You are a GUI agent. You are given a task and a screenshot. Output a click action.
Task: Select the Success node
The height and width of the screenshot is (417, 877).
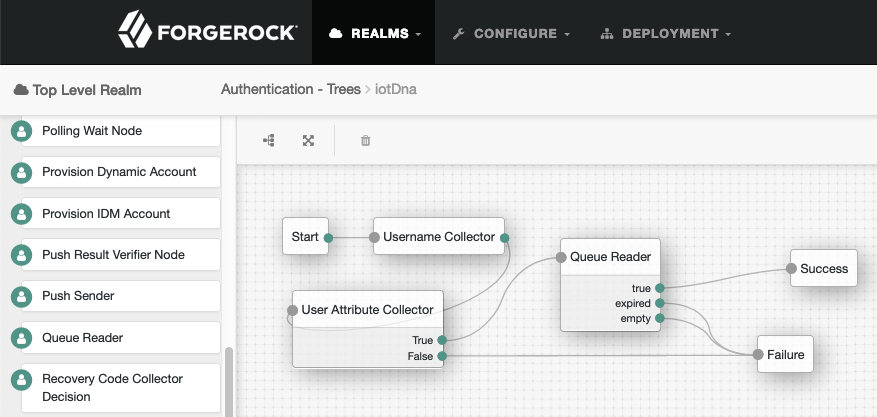coord(824,268)
